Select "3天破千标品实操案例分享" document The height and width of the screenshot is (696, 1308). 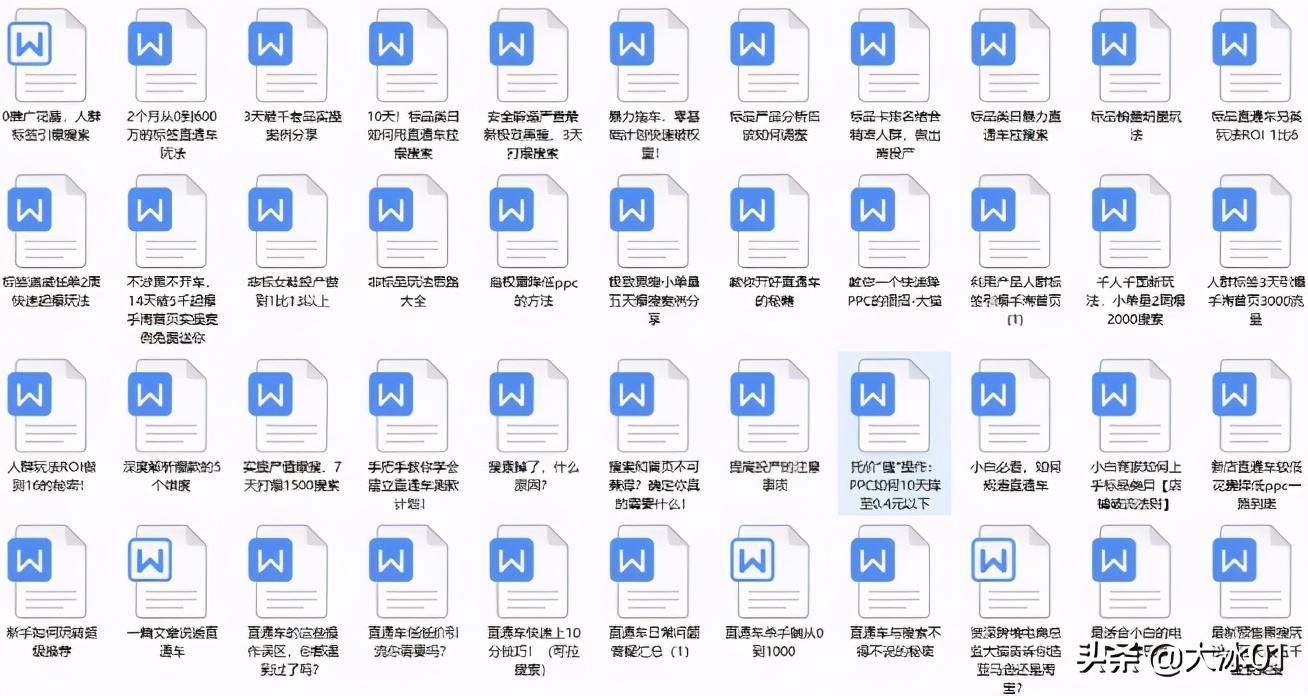point(289,55)
